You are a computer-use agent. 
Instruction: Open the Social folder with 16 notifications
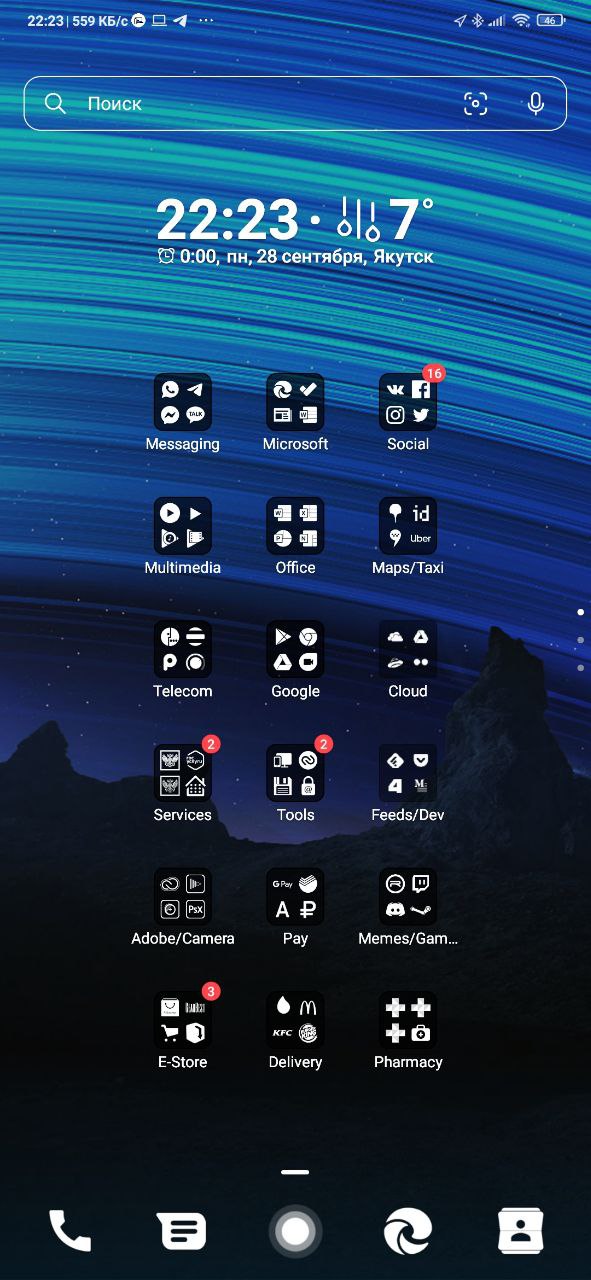pos(408,402)
